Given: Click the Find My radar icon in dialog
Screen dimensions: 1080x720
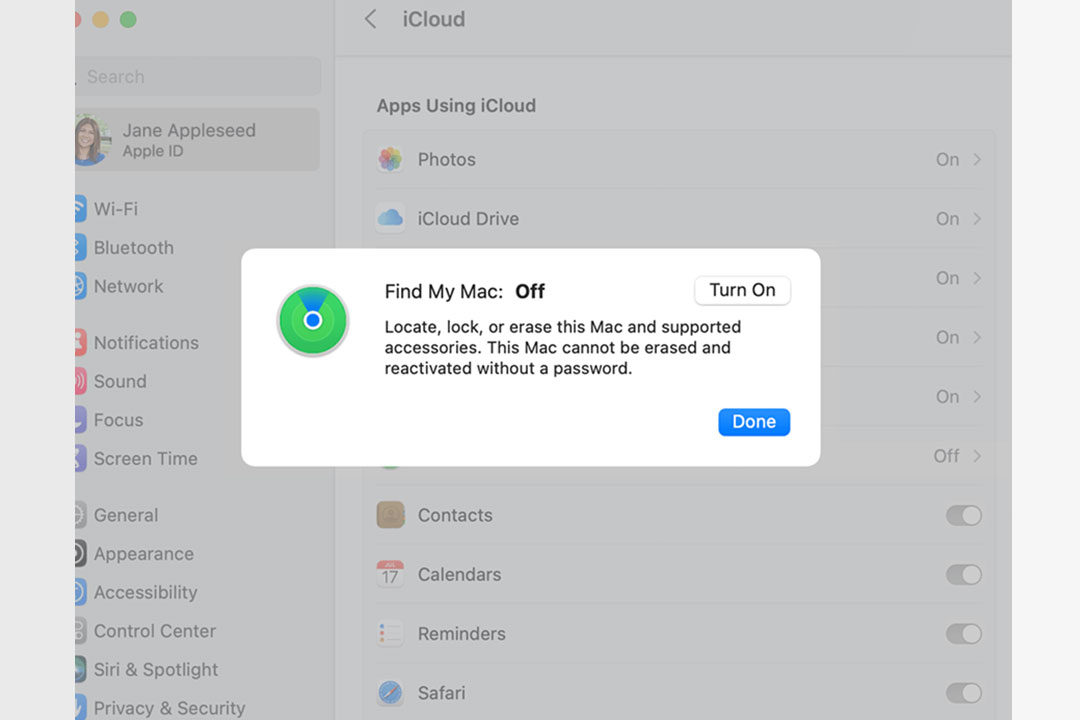Looking at the screenshot, I should coord(313,320).
